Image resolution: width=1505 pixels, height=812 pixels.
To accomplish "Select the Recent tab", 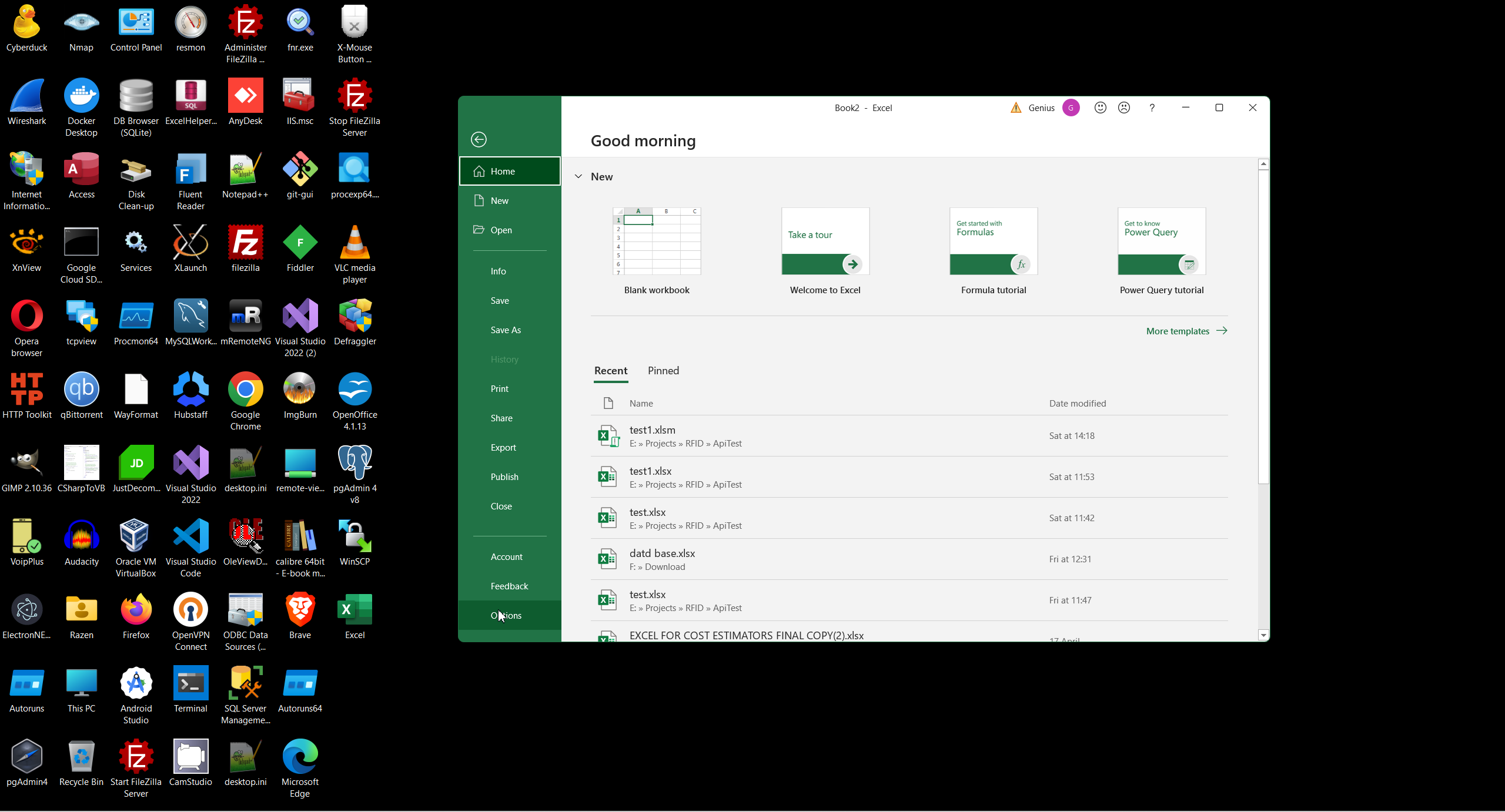I will pyautogui.click(x=611, y=371).
